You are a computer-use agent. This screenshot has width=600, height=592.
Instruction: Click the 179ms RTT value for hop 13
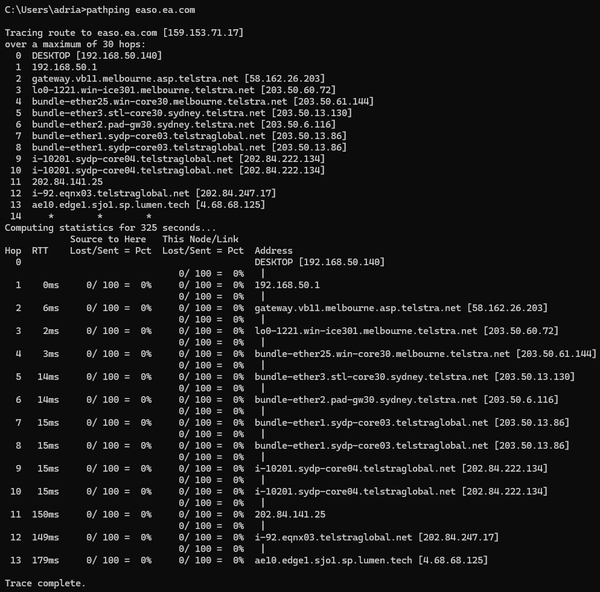44,560
